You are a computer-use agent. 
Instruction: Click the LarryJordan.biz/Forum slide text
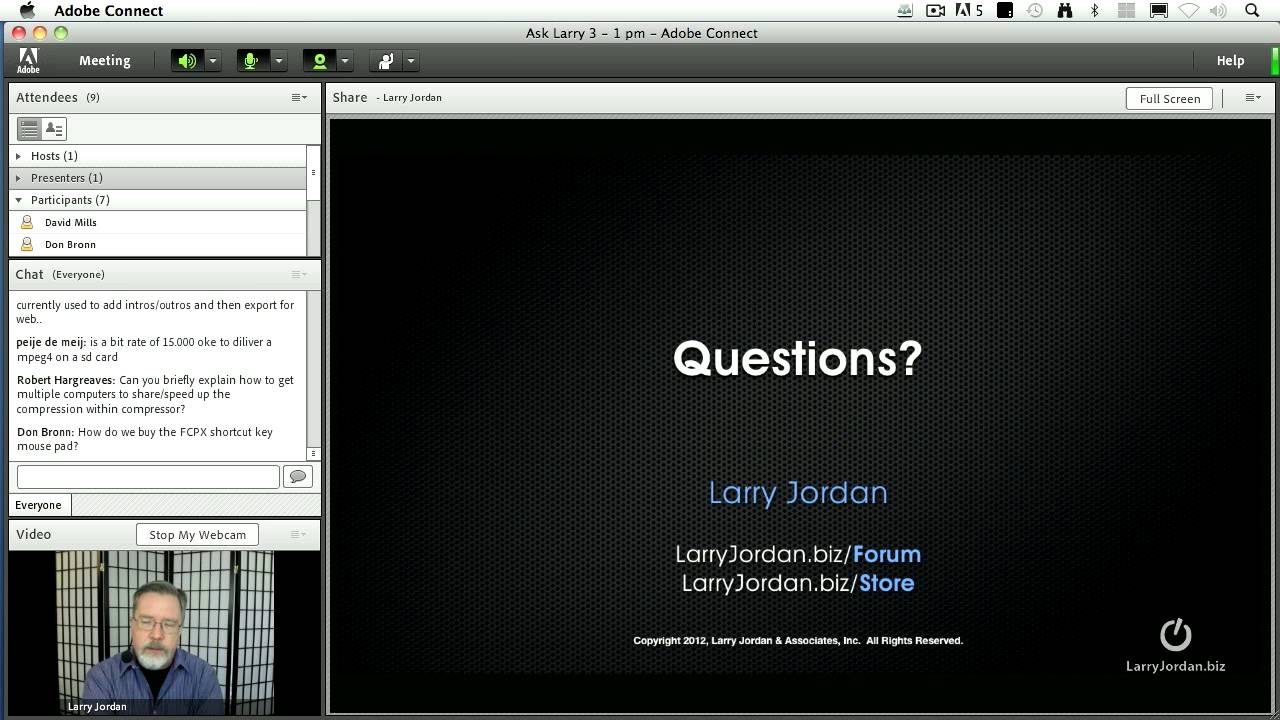click(798, 554)
